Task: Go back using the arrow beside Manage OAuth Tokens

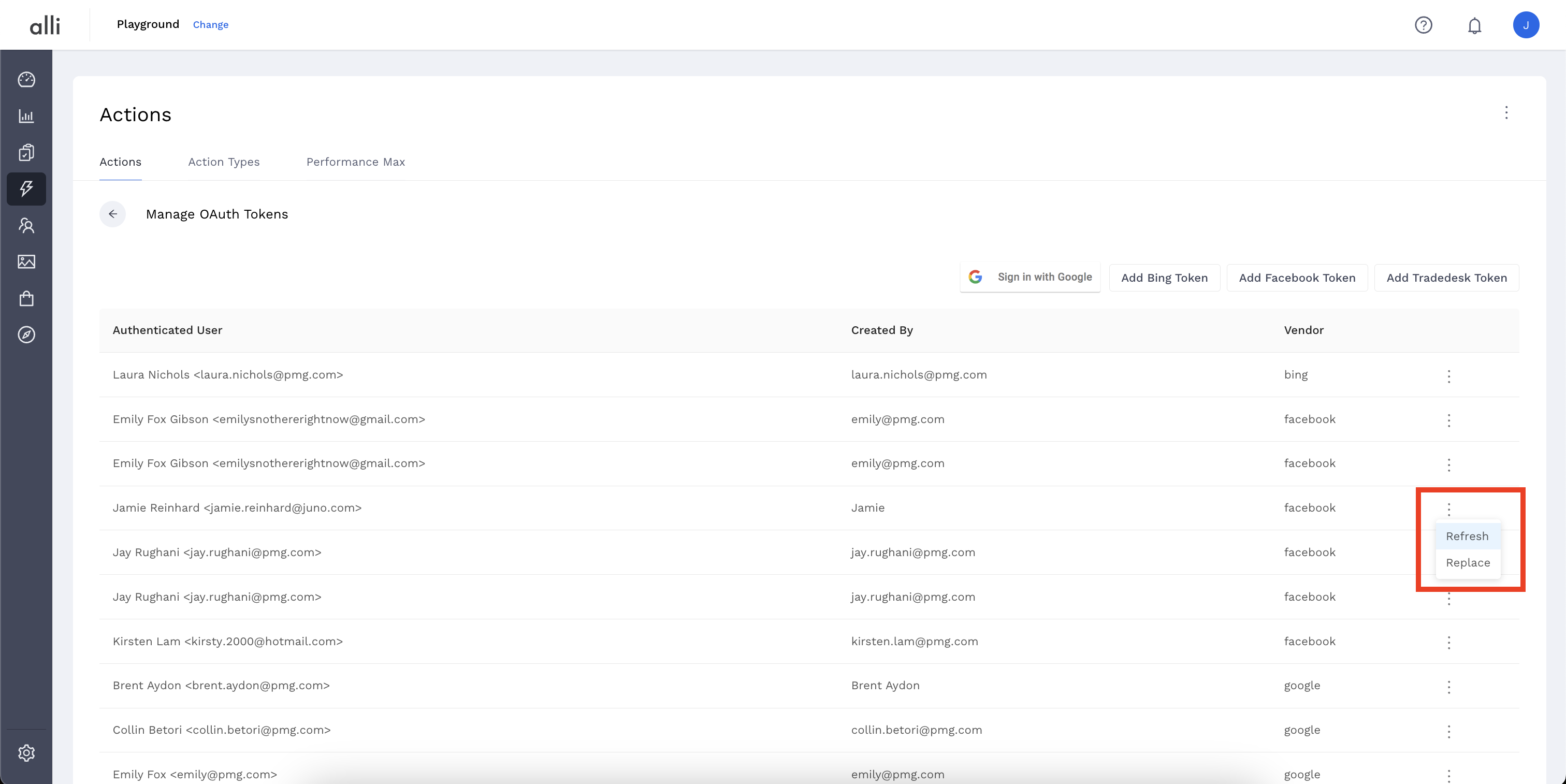Action: point(112,214)
